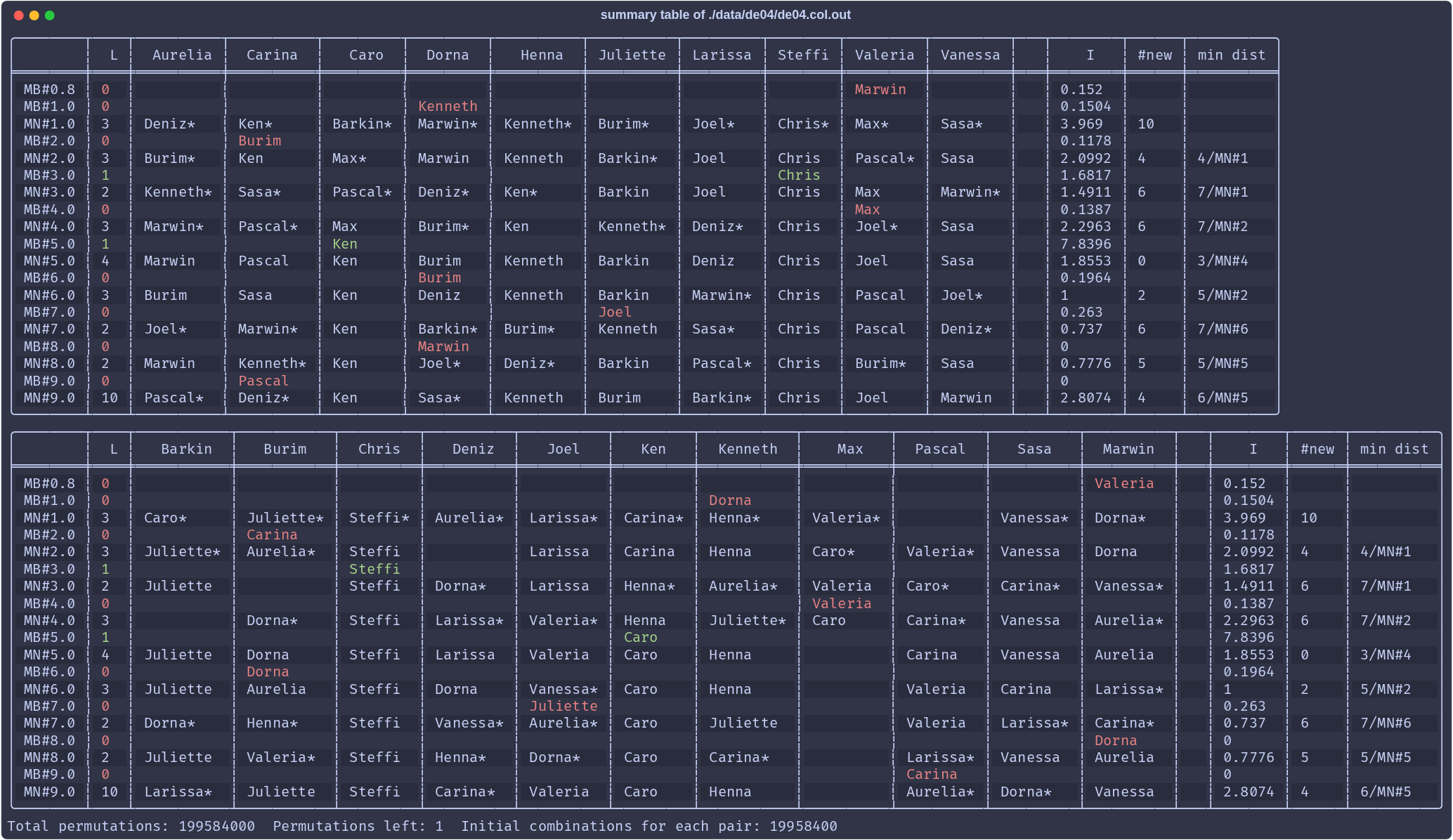1453x840 pixels.
Task: Select the Kenneth column header in bottom table
Action: (x=748, y=449)
